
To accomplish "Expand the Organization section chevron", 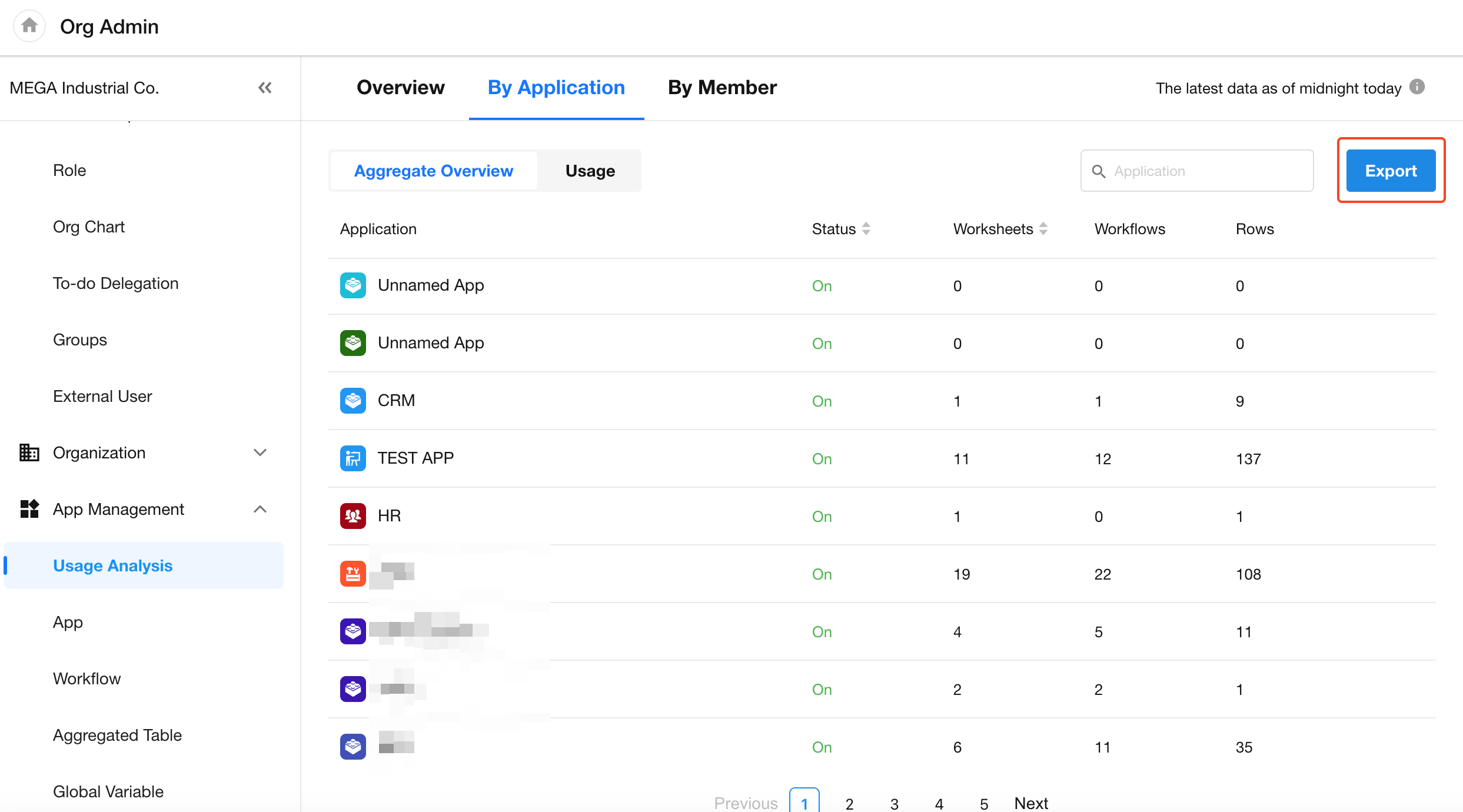I will [260, 452].
